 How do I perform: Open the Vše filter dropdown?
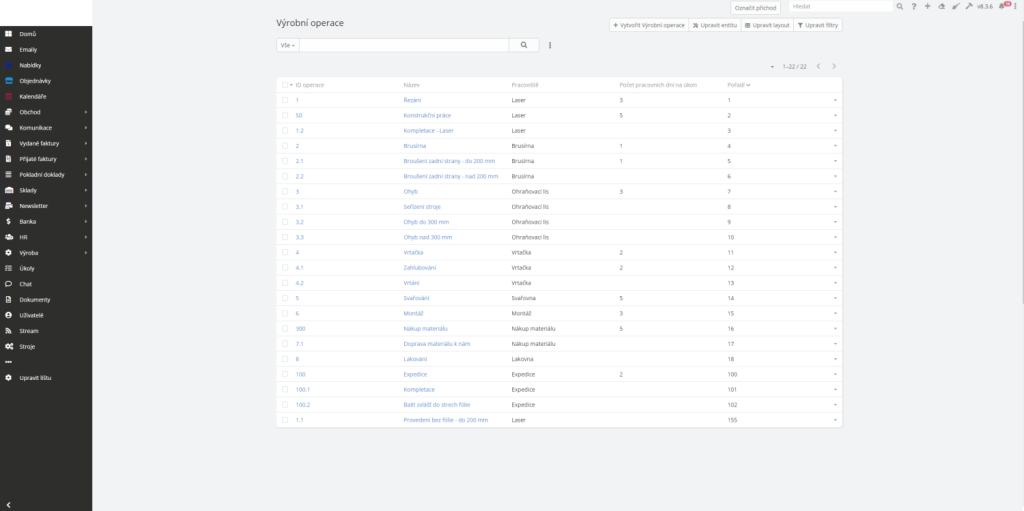coord(287,45)
